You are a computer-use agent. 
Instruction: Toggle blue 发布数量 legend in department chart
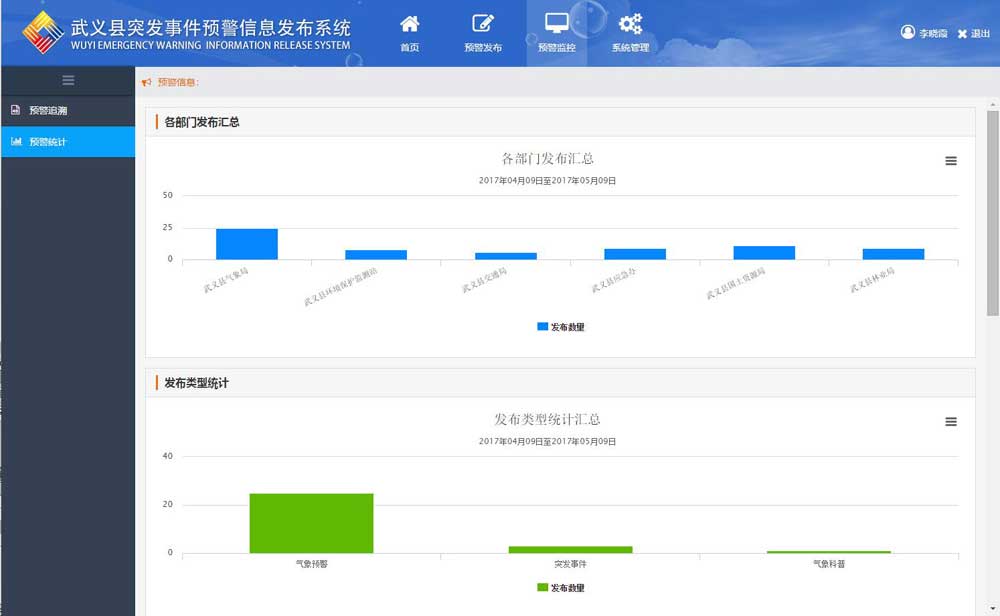(560, 327)
